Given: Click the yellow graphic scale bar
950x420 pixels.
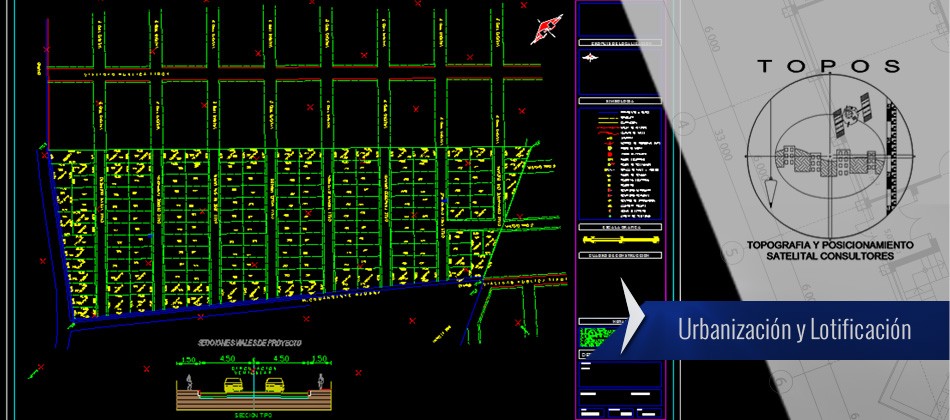Looking at the screenshot, I should tap(619, 242).
